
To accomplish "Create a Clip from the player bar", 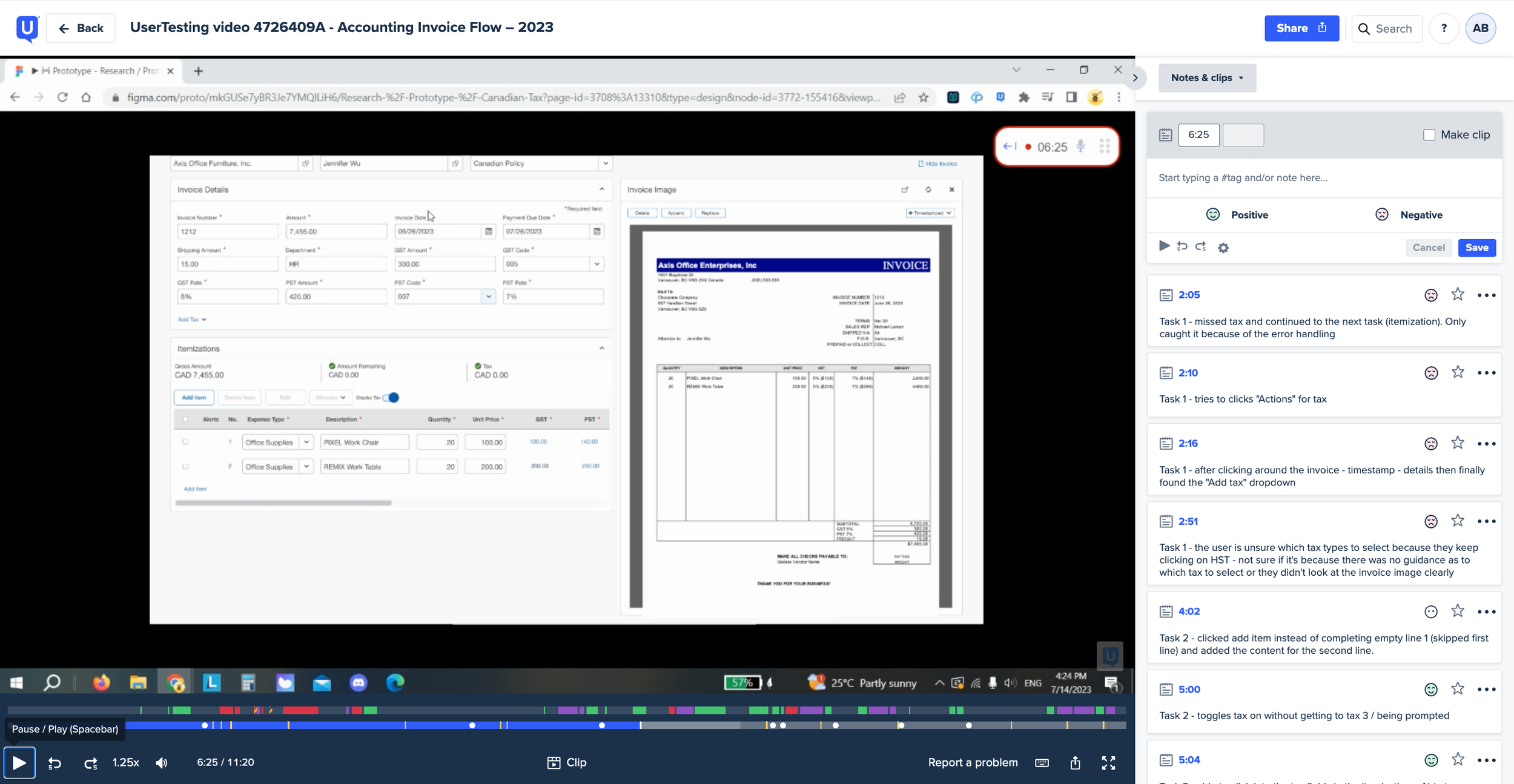I will pyautogui.click(x=566, y=763).
